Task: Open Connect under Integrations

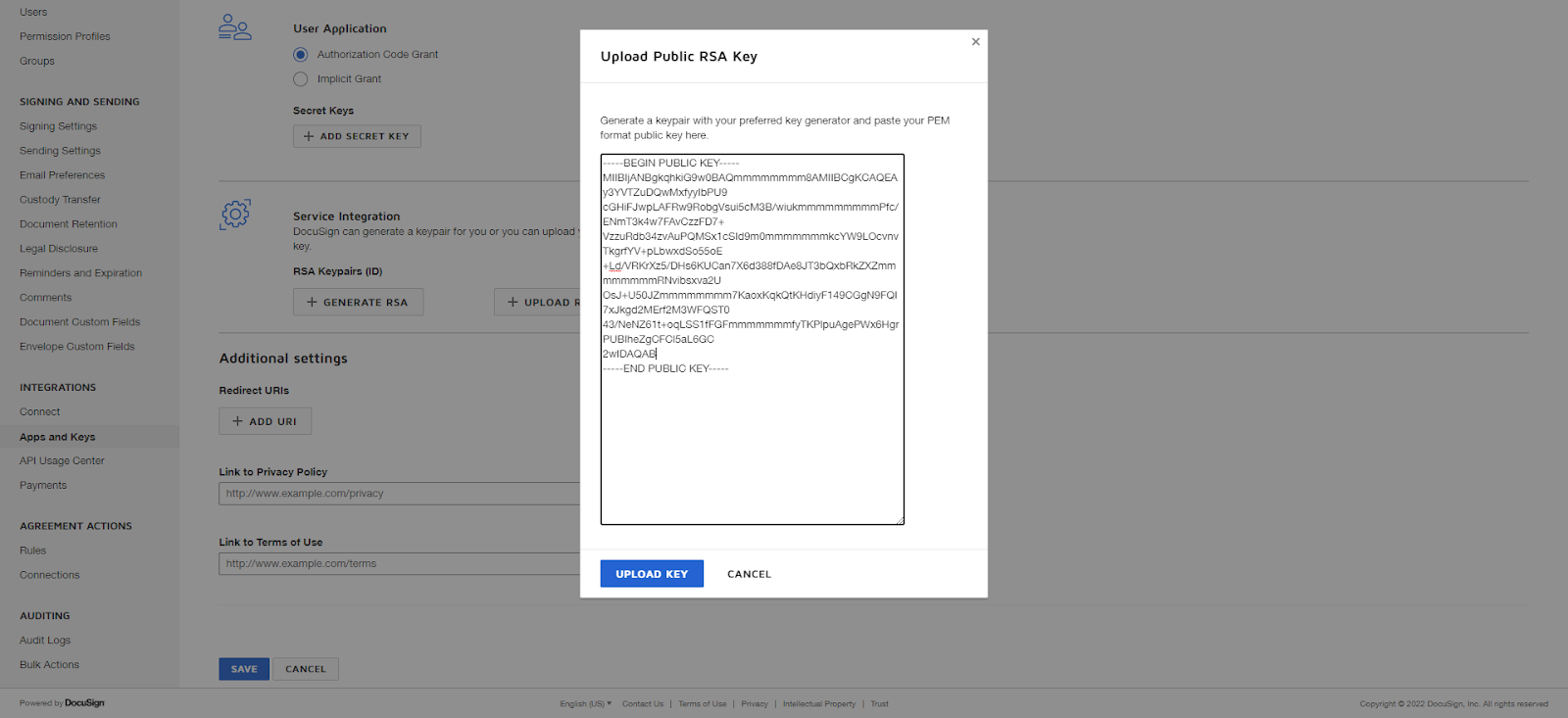Action: point(39,412)
